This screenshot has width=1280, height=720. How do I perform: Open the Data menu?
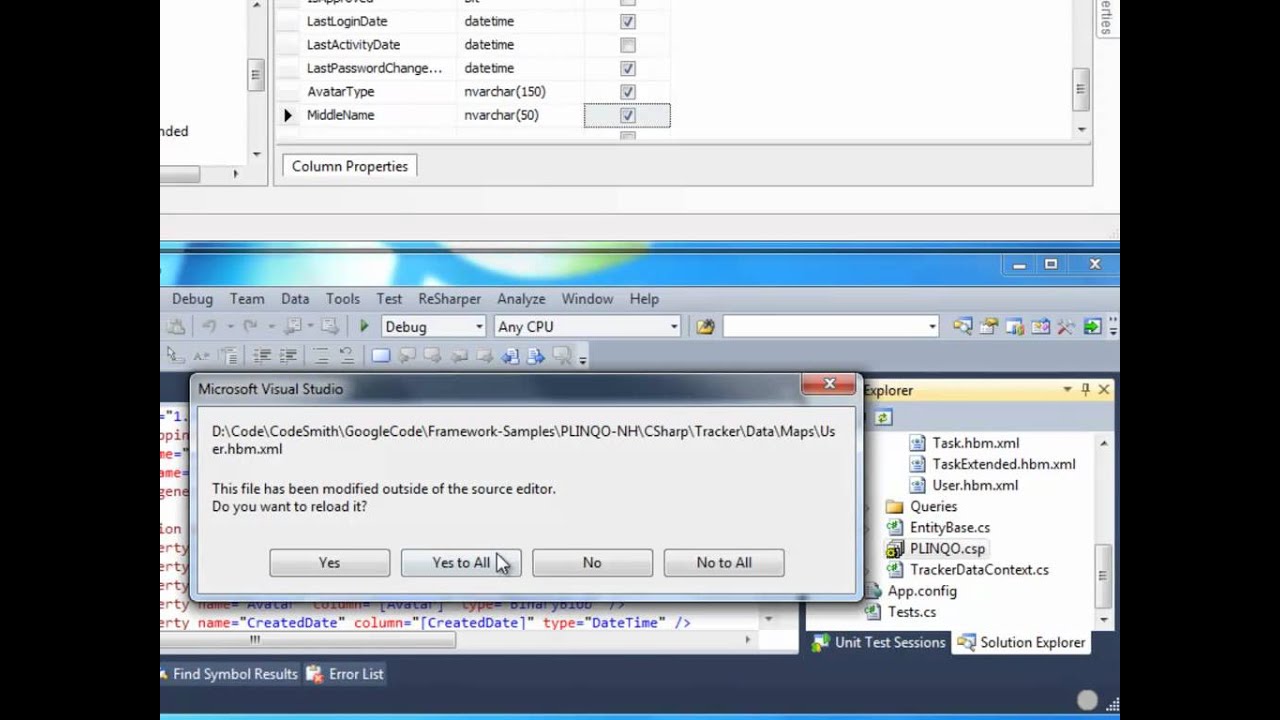pos(295,299)
